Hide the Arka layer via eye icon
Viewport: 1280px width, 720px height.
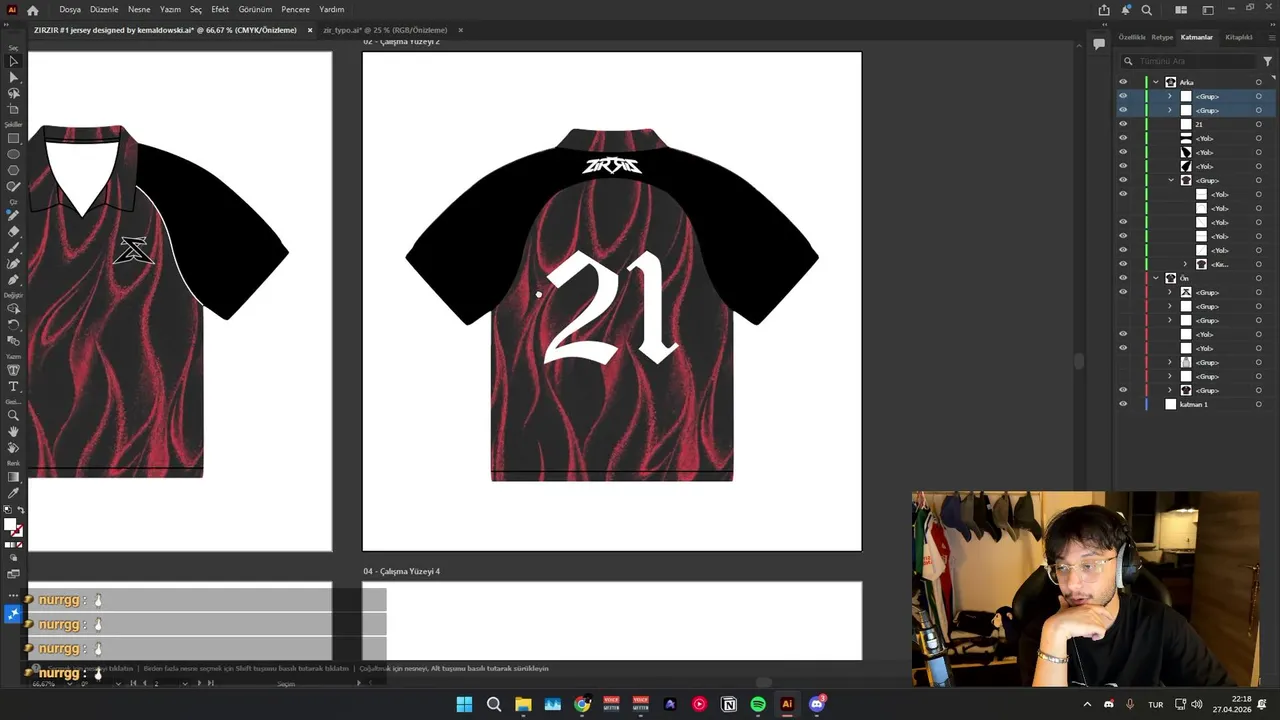tap(1123, 82)
